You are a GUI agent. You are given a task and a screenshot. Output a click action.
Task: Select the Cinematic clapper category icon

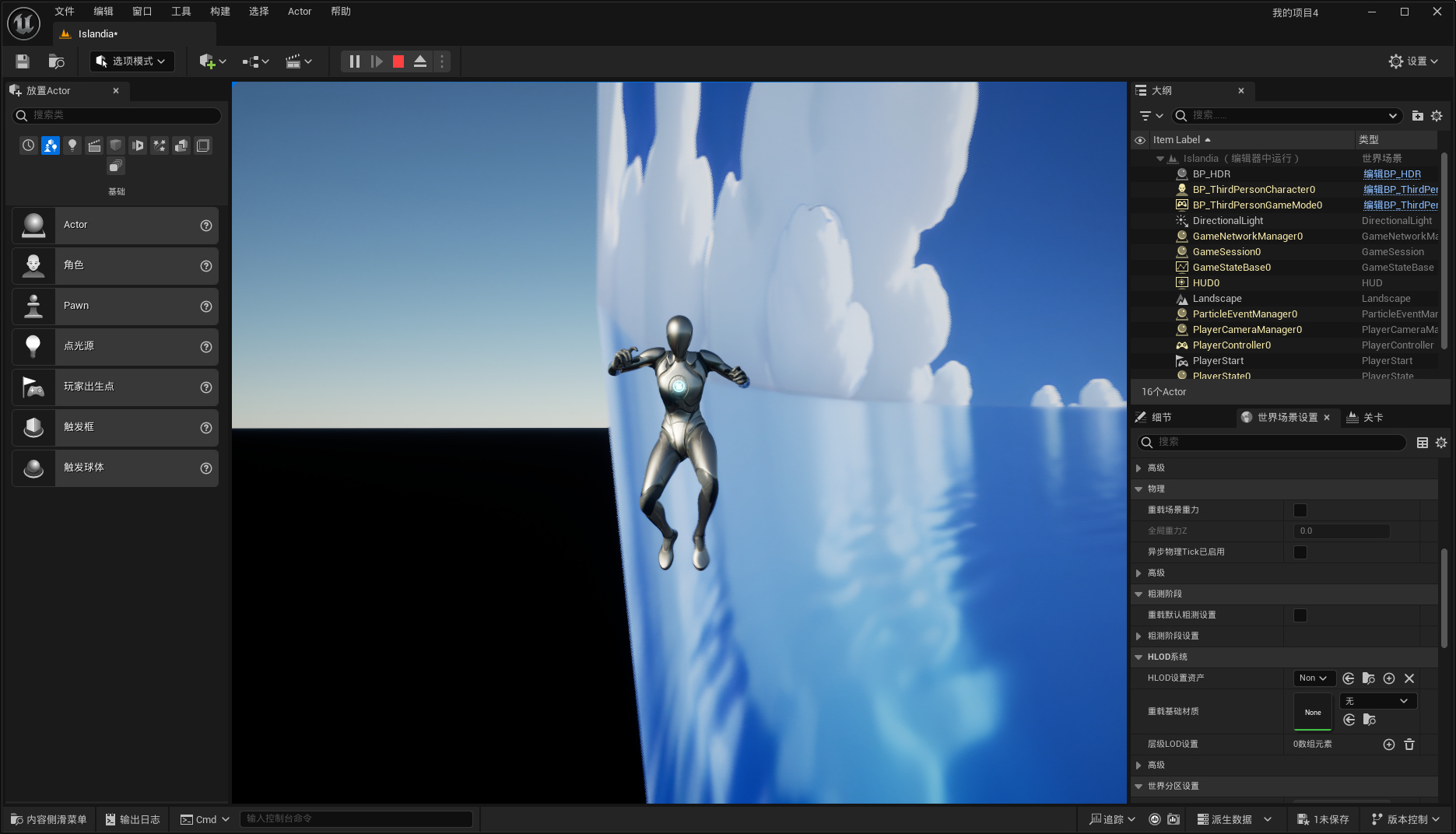point(94,145)
